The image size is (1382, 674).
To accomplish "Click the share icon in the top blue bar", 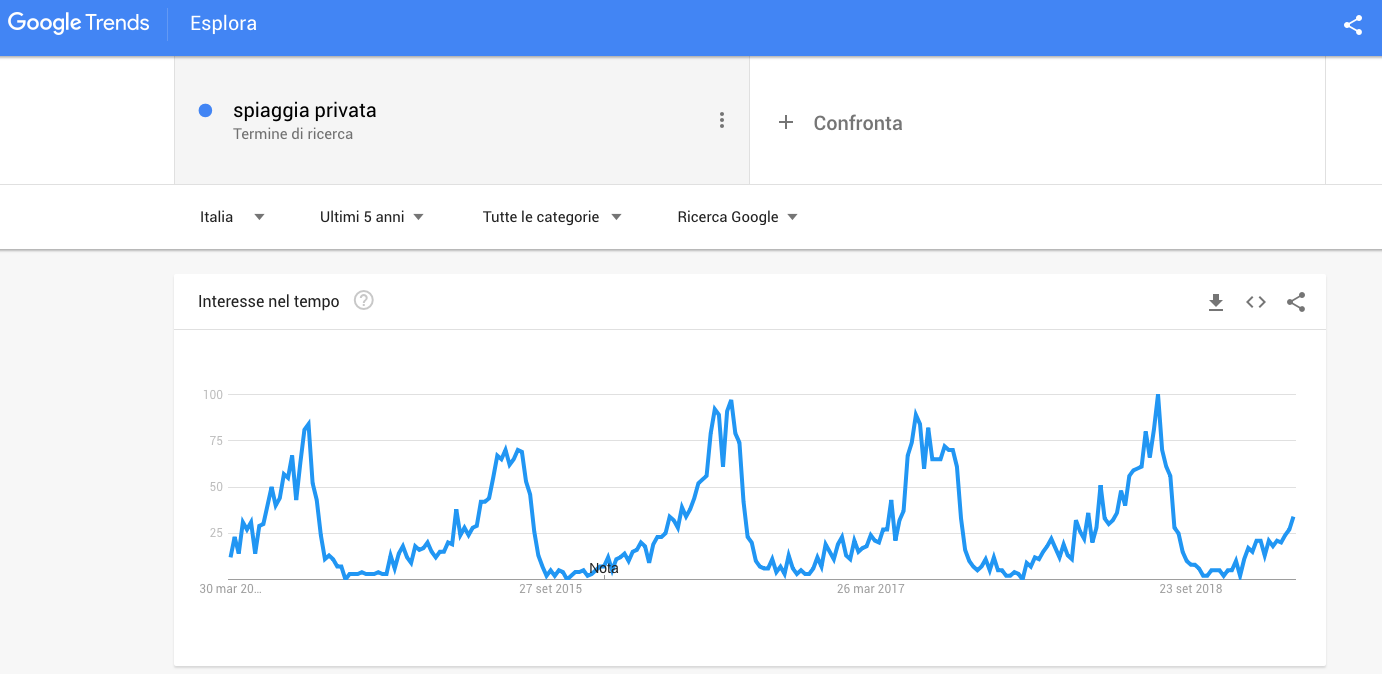I will [x=1353, y=25].
